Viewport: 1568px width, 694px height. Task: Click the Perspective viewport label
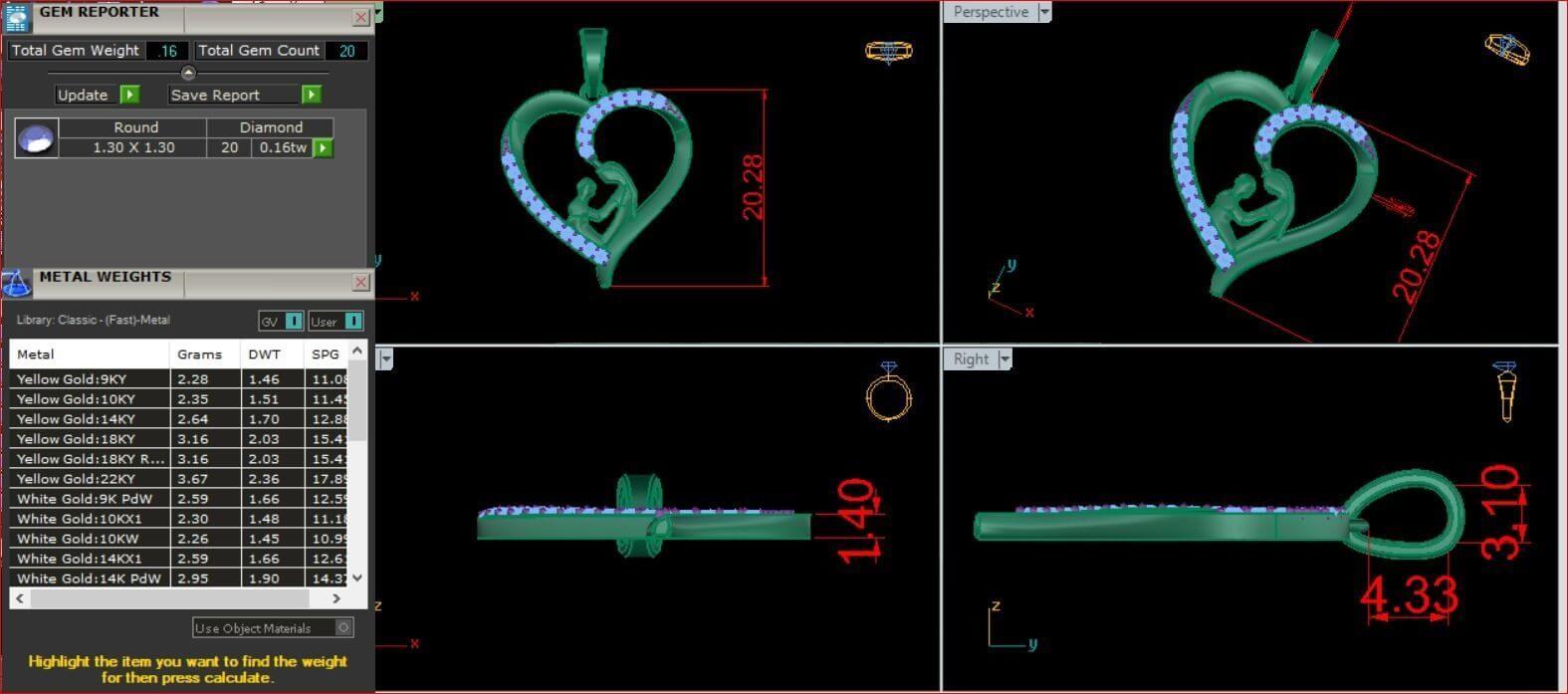pos(990,12)
